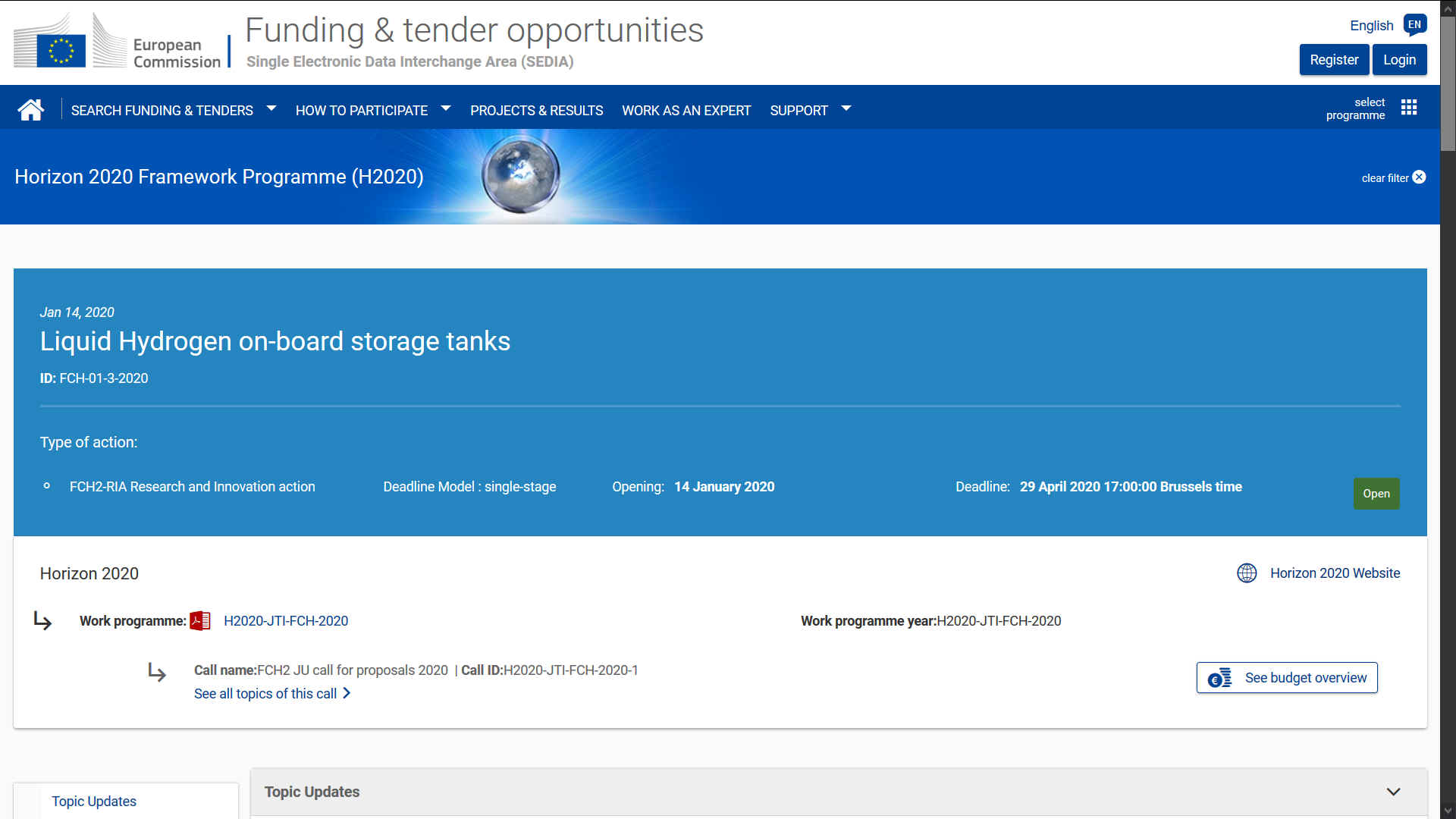This screenshot has height=819, width=1456.
Task: Click the See budget overview button
Action: pyautogui.click(x=1287, y=678)
